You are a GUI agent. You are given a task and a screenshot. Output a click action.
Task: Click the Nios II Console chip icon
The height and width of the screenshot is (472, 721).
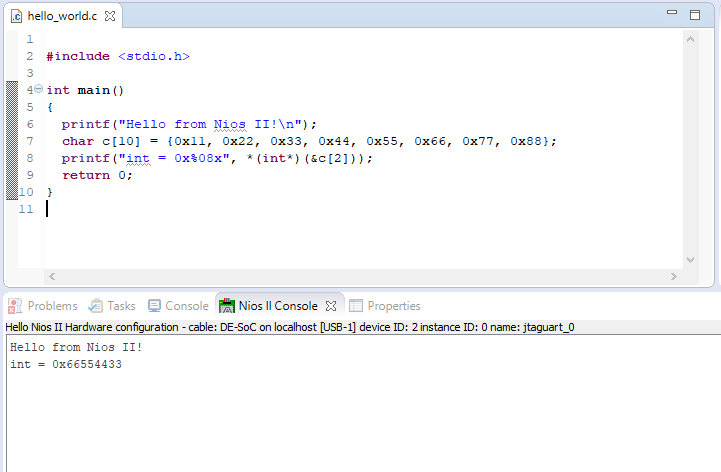(x=227, y=306)
